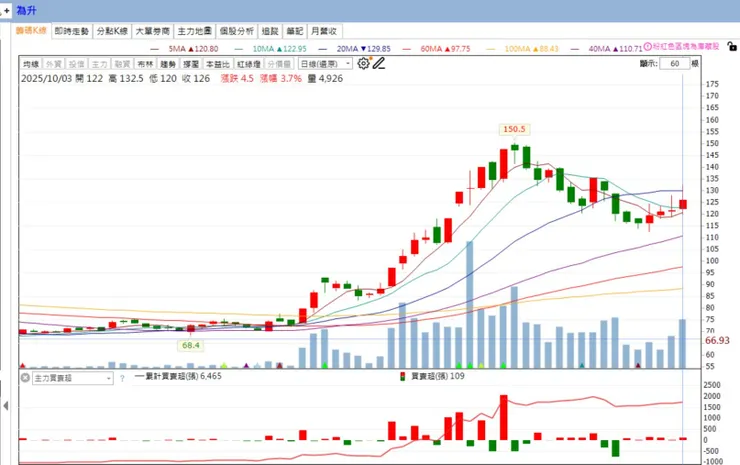
Task: Toggle the 外資 overlay button
Action: pos(54,64)
